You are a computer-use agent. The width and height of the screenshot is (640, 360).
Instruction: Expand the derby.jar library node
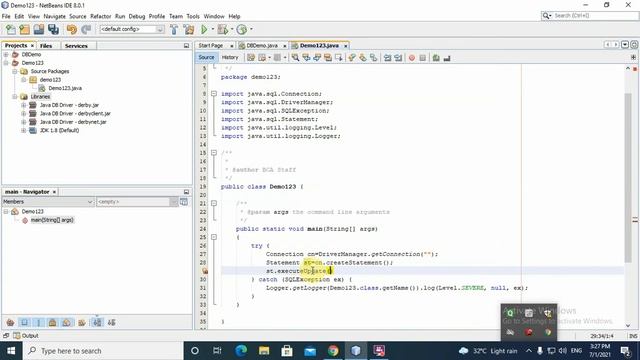coord(24,105)
